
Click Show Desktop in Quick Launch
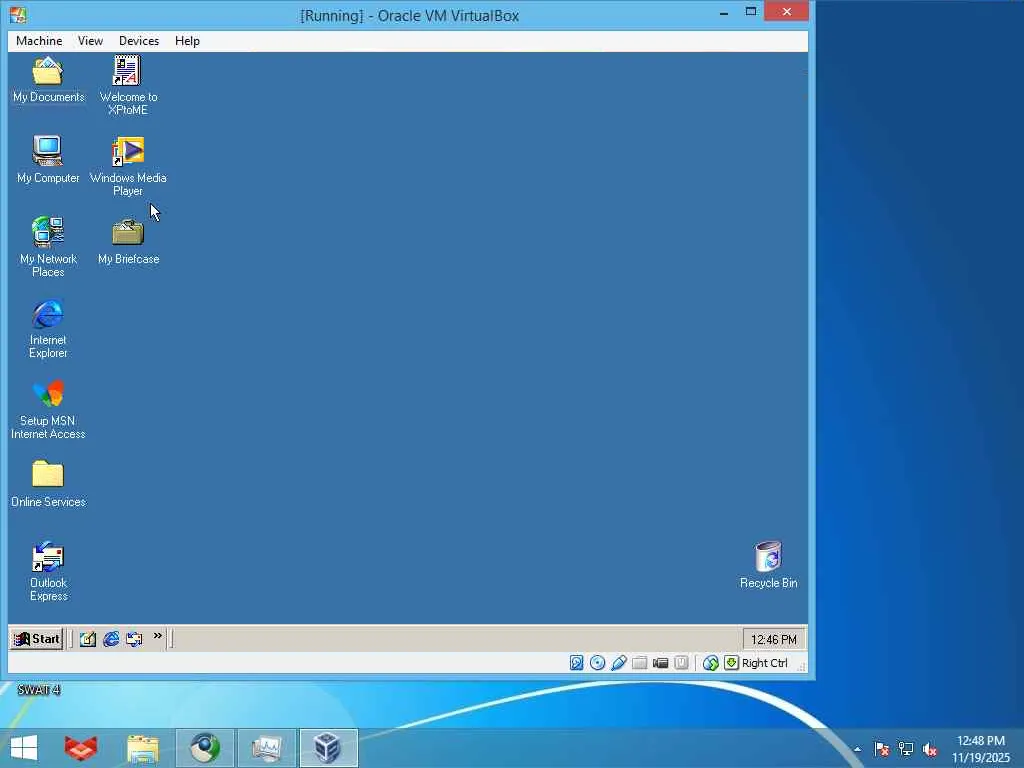[88, 639]
